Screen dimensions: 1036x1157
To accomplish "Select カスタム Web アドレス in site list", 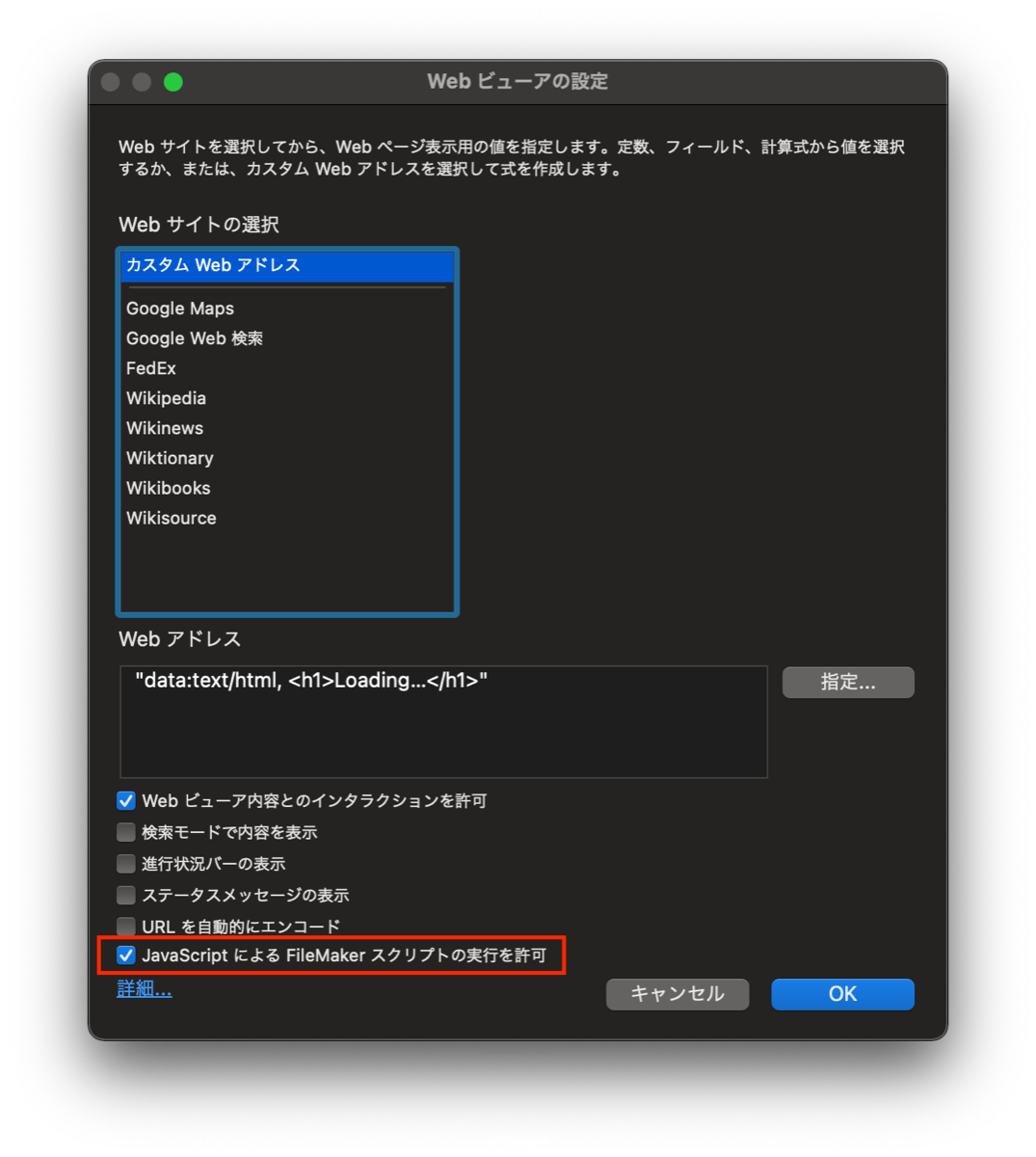I will 287,265.
